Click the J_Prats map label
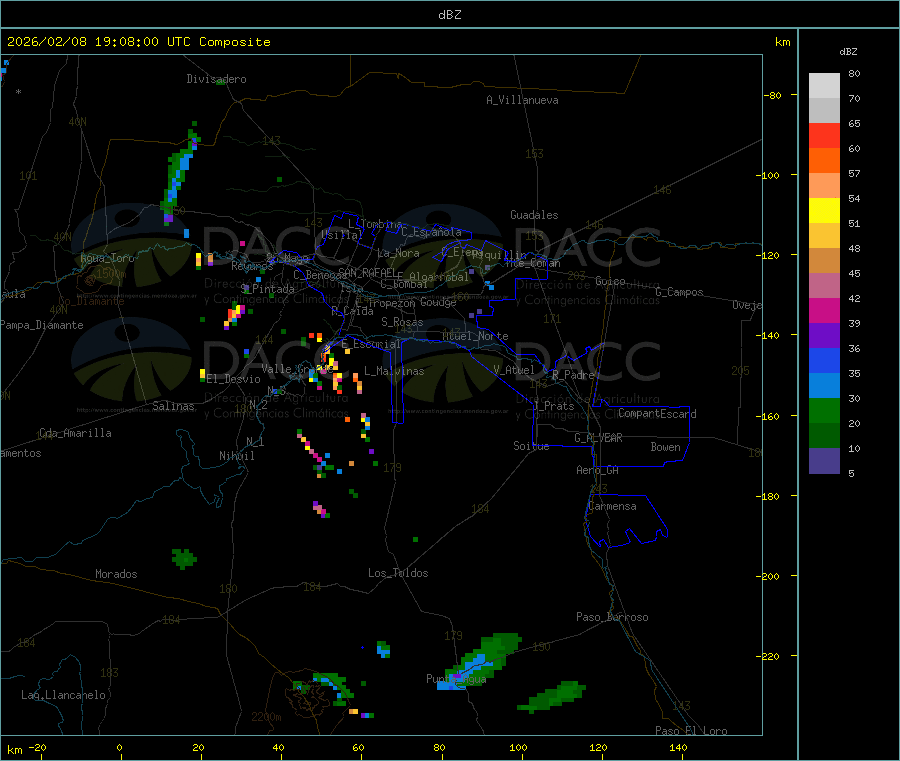This screenshot has height=761, width=900. pos(554,406)
